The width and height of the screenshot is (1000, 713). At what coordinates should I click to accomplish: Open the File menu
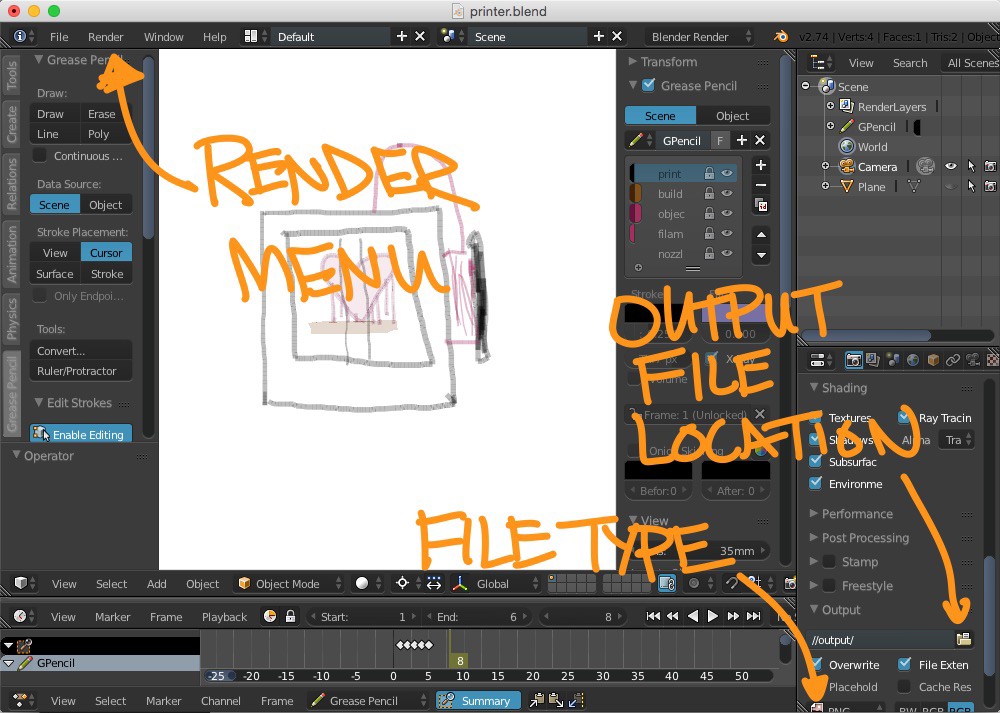pyautogui.click(x=59, y=37)
